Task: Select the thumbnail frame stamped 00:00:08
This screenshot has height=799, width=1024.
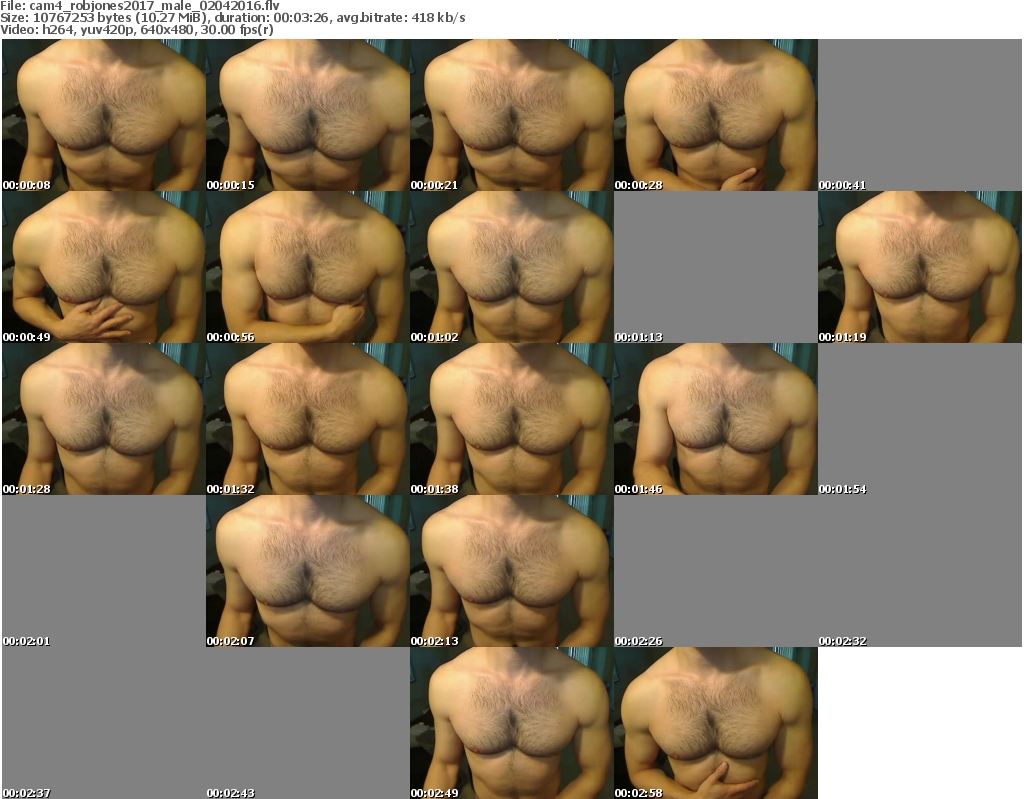Action: click(104, 115)
